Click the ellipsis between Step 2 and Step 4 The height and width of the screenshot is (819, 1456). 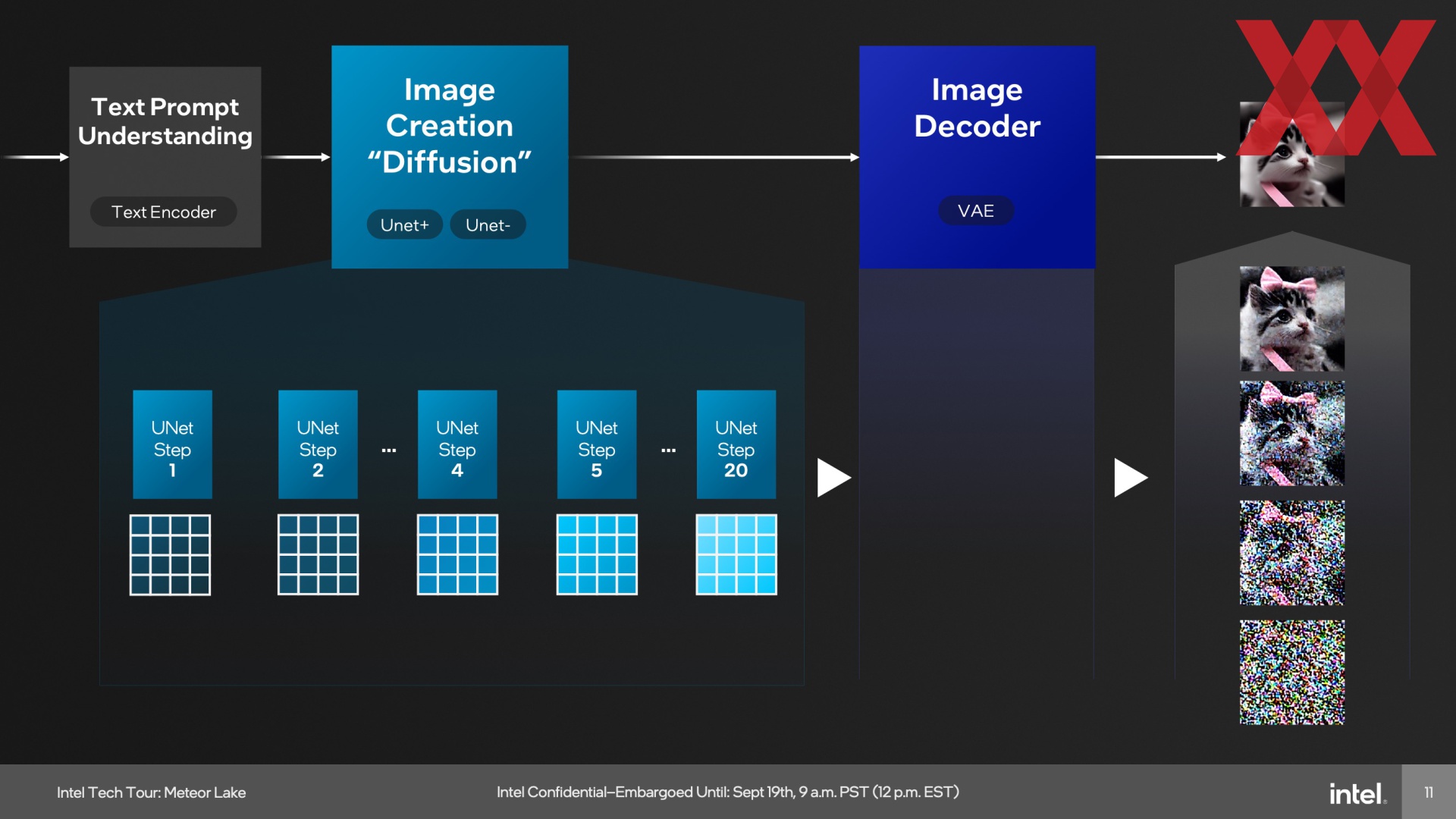pyautogui.click(x=389, y=450)
